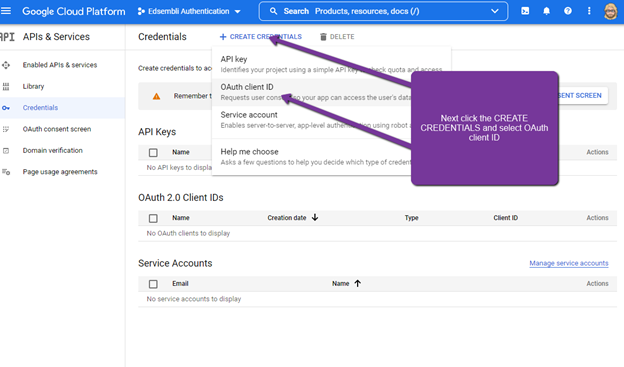Open the hamburger navigation menu
624x367 pixels.
click(6, 11)
